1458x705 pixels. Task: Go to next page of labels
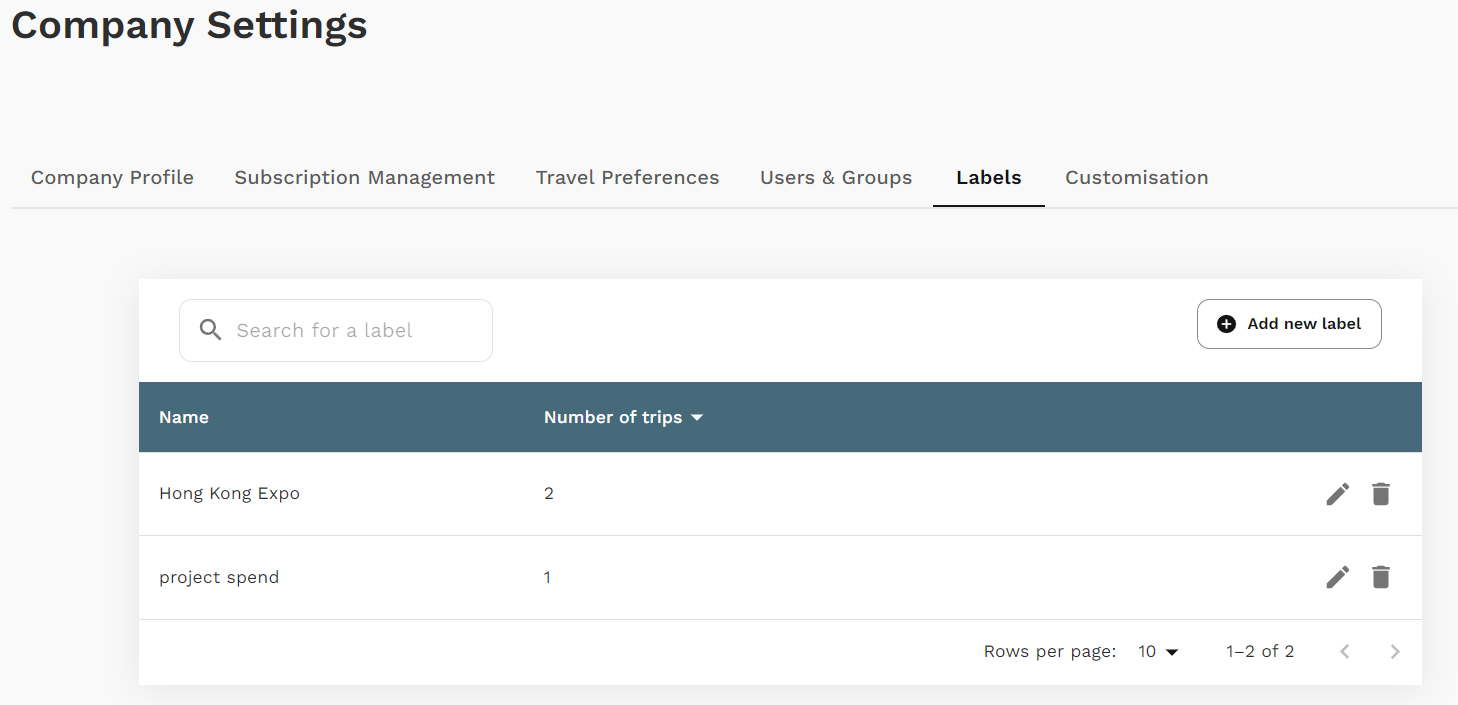pyautogui.click(x=1395, y=652)
